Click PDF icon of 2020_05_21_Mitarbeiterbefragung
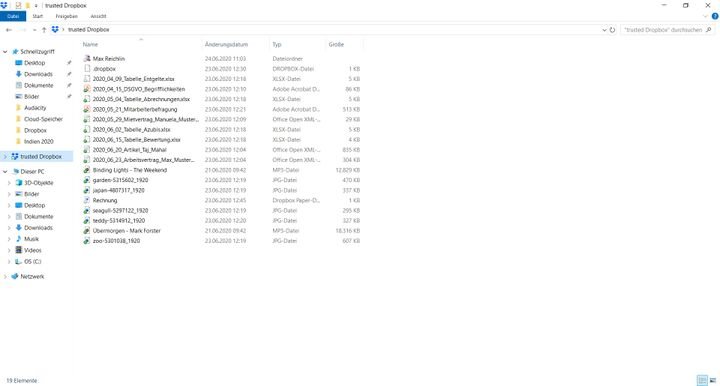Image resolution: width=720 pixels, height=386 pixels. pyautogui.click(x=87, y=109)
